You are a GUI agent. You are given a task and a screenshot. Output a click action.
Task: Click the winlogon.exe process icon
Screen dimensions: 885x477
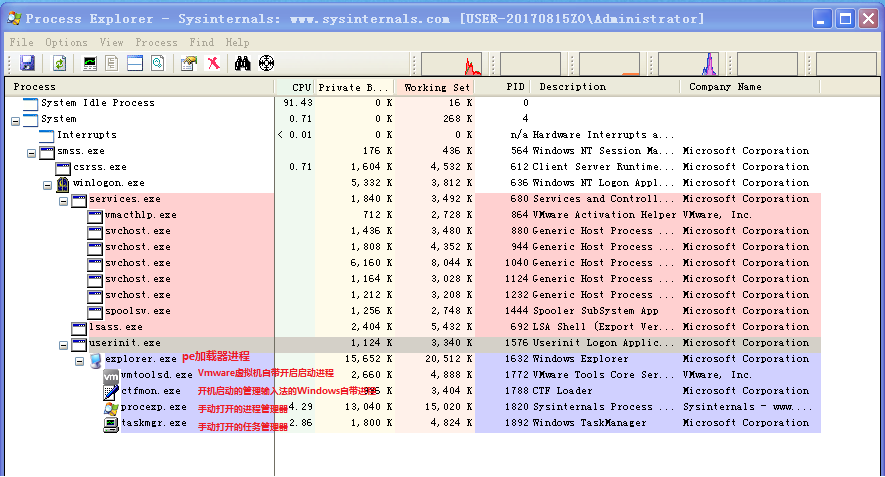(x=62, y=183)
